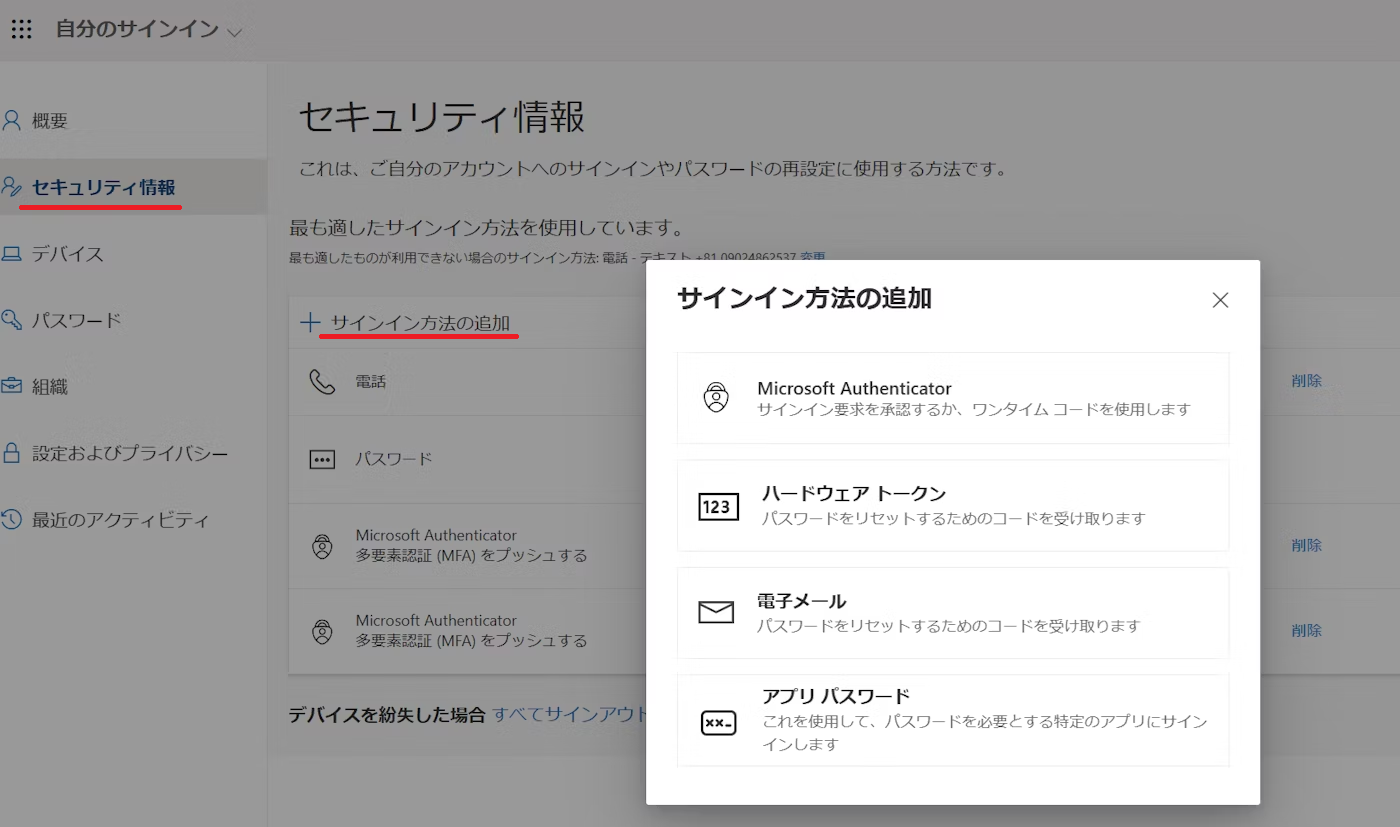This screenshot has width=1400, height=827.
Task: Click the パスワード row label in the list
Action: tap(394, 459)
